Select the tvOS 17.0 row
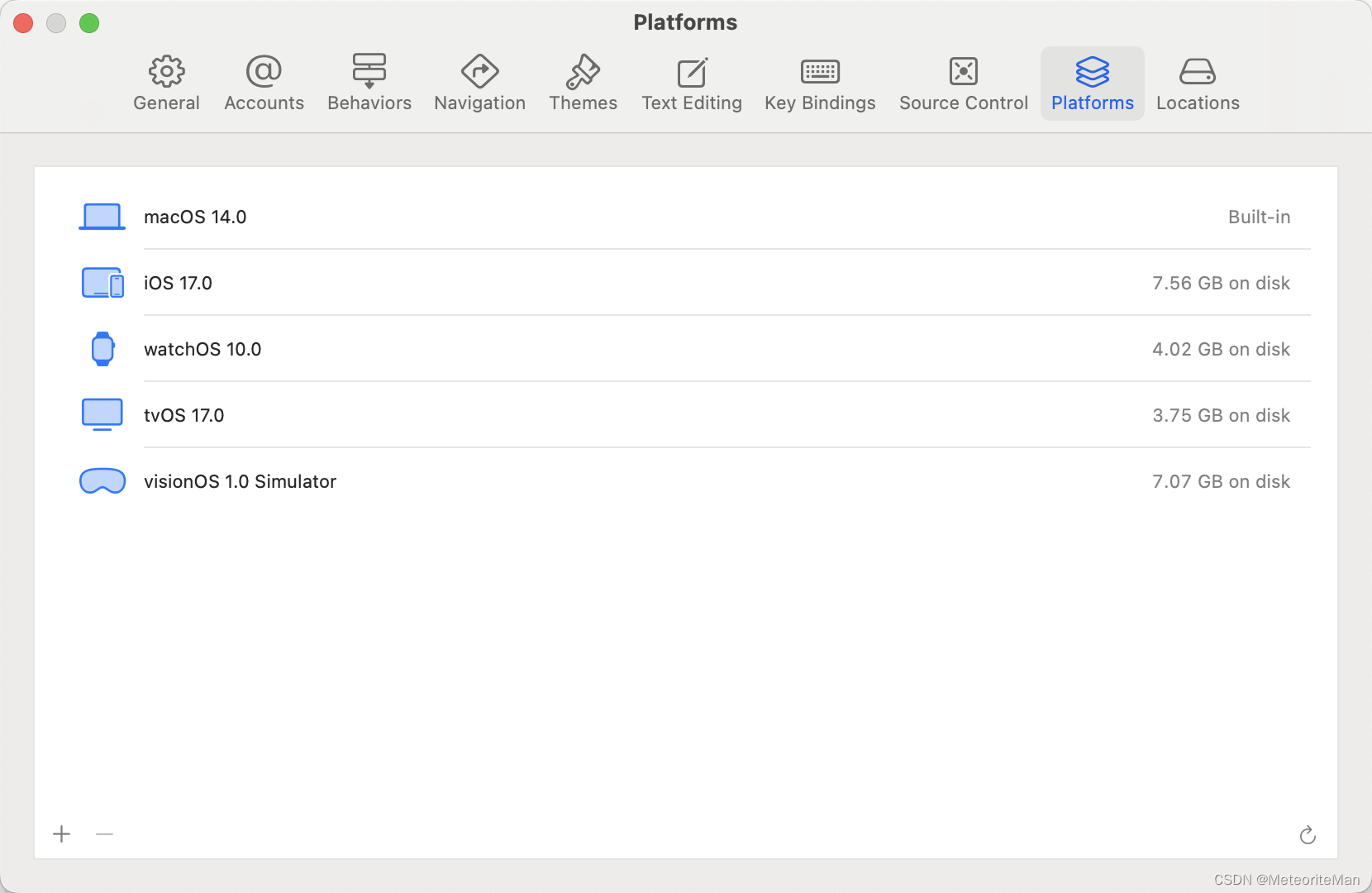1372x893 pixels. pyautogui.click(x=686, y=415)
